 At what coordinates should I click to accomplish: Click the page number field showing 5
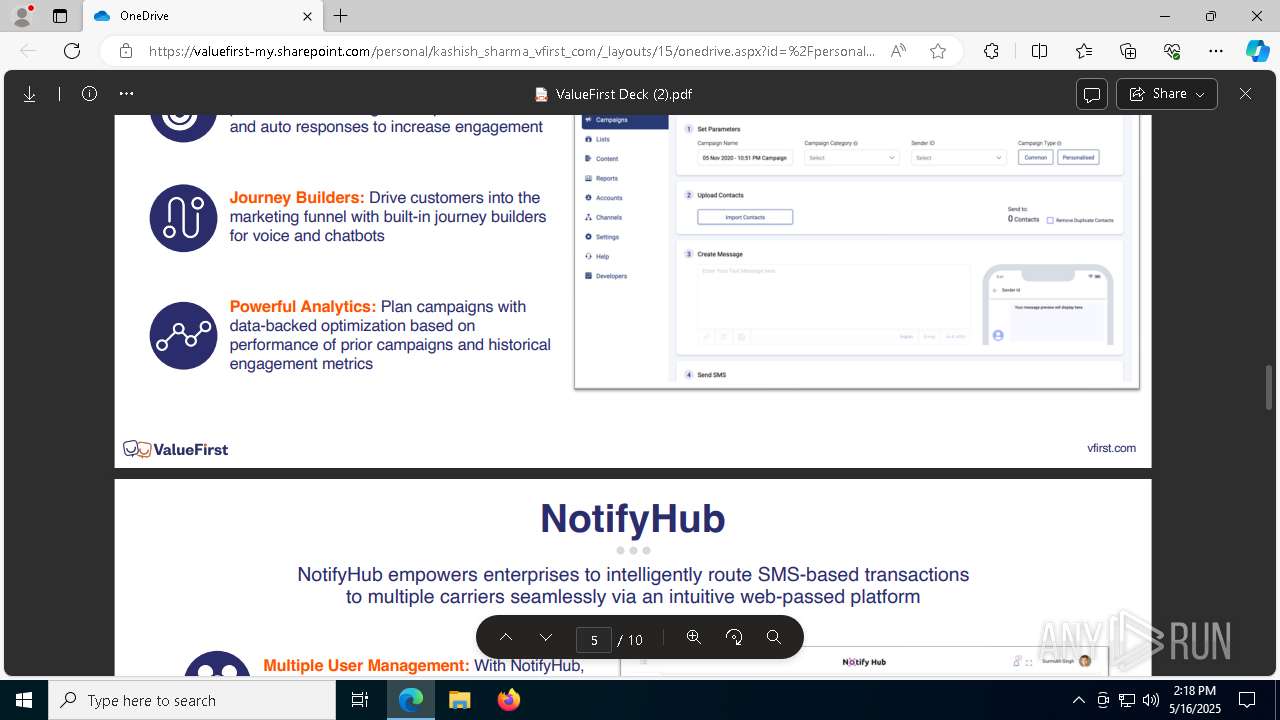tap(594, 639)
